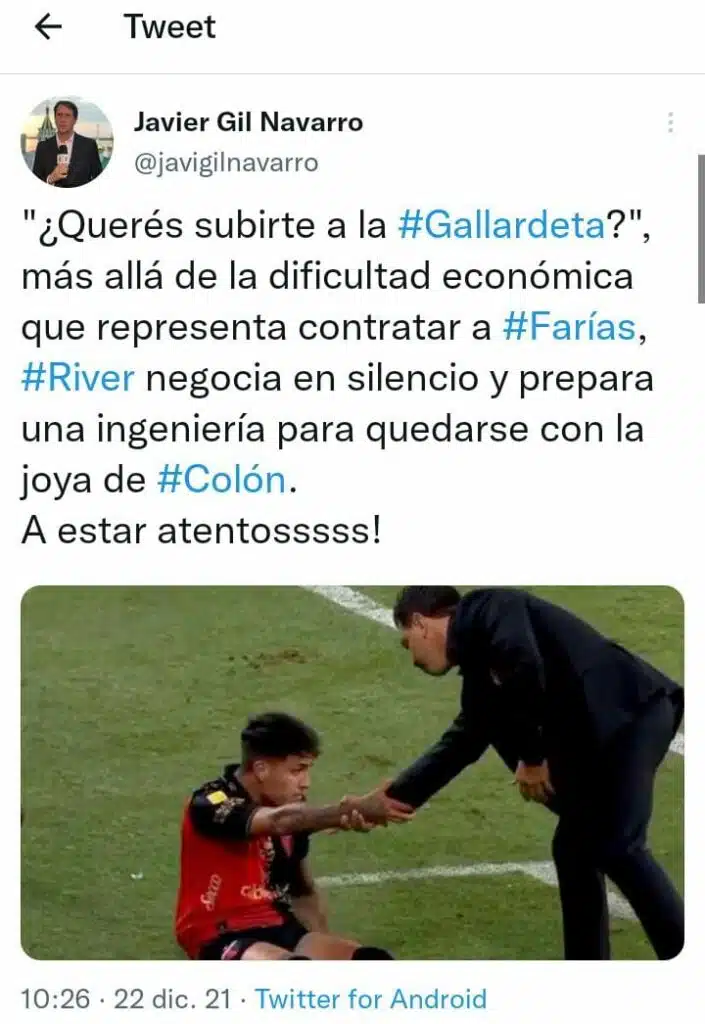
Task: Click the scrollbar on the right edge
Action: [701, 229]
